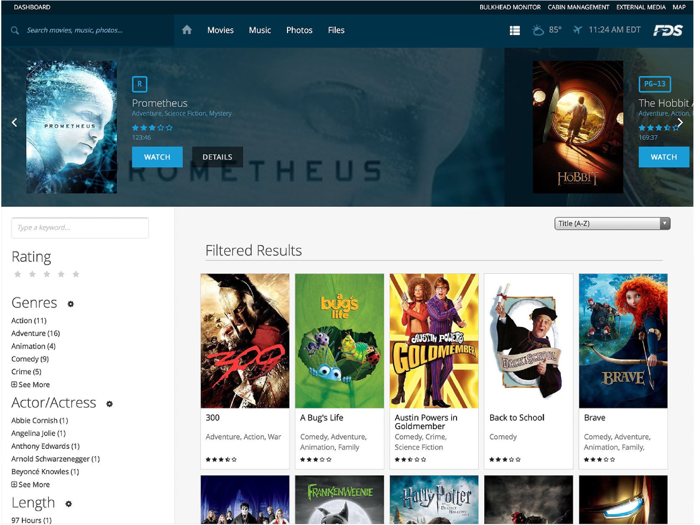Open A Bug's Life poster
This screenshot has width=700, height=525.
tap(340, 341)
